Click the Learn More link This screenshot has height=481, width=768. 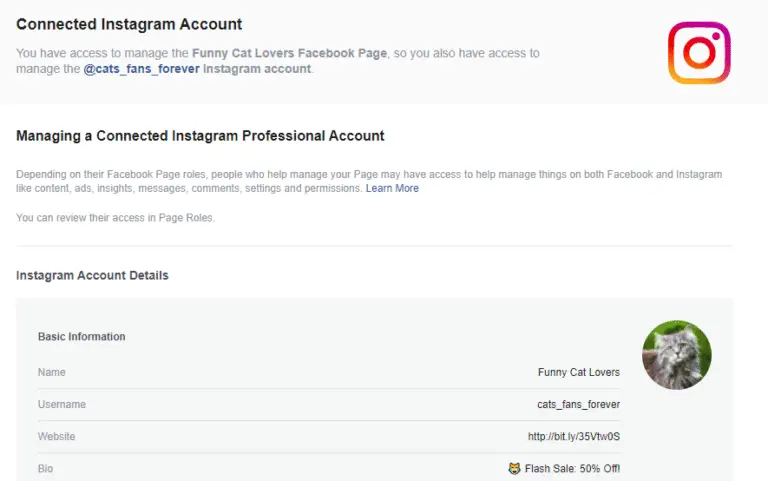392,188
